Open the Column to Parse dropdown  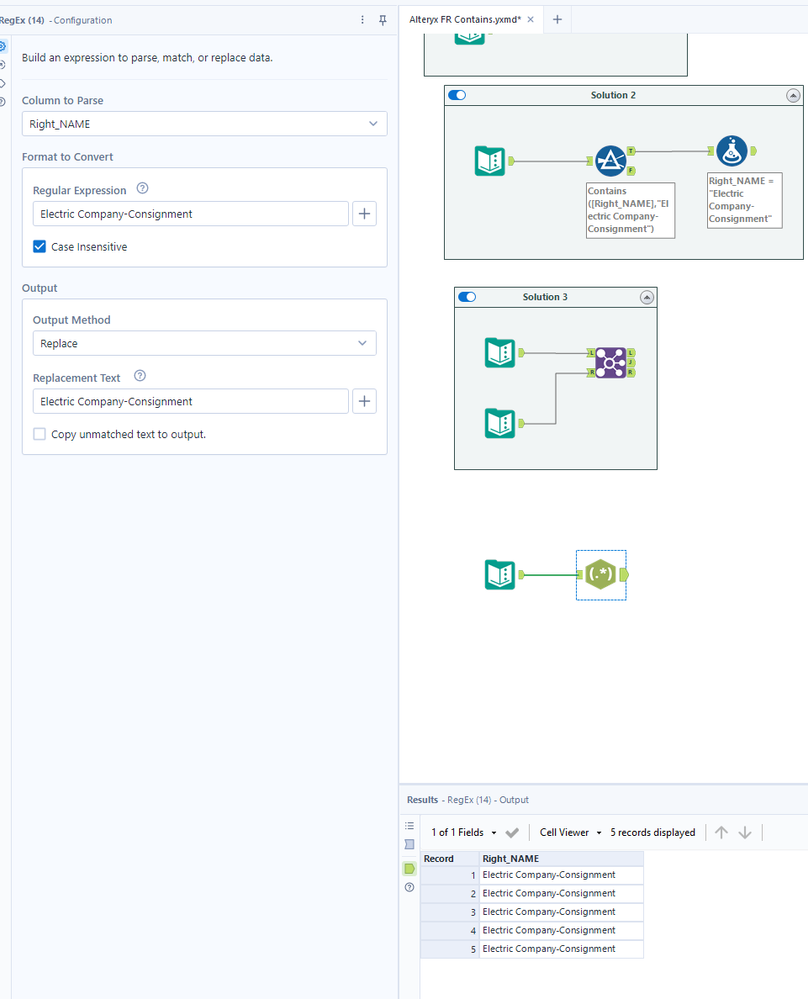(205, 124)
